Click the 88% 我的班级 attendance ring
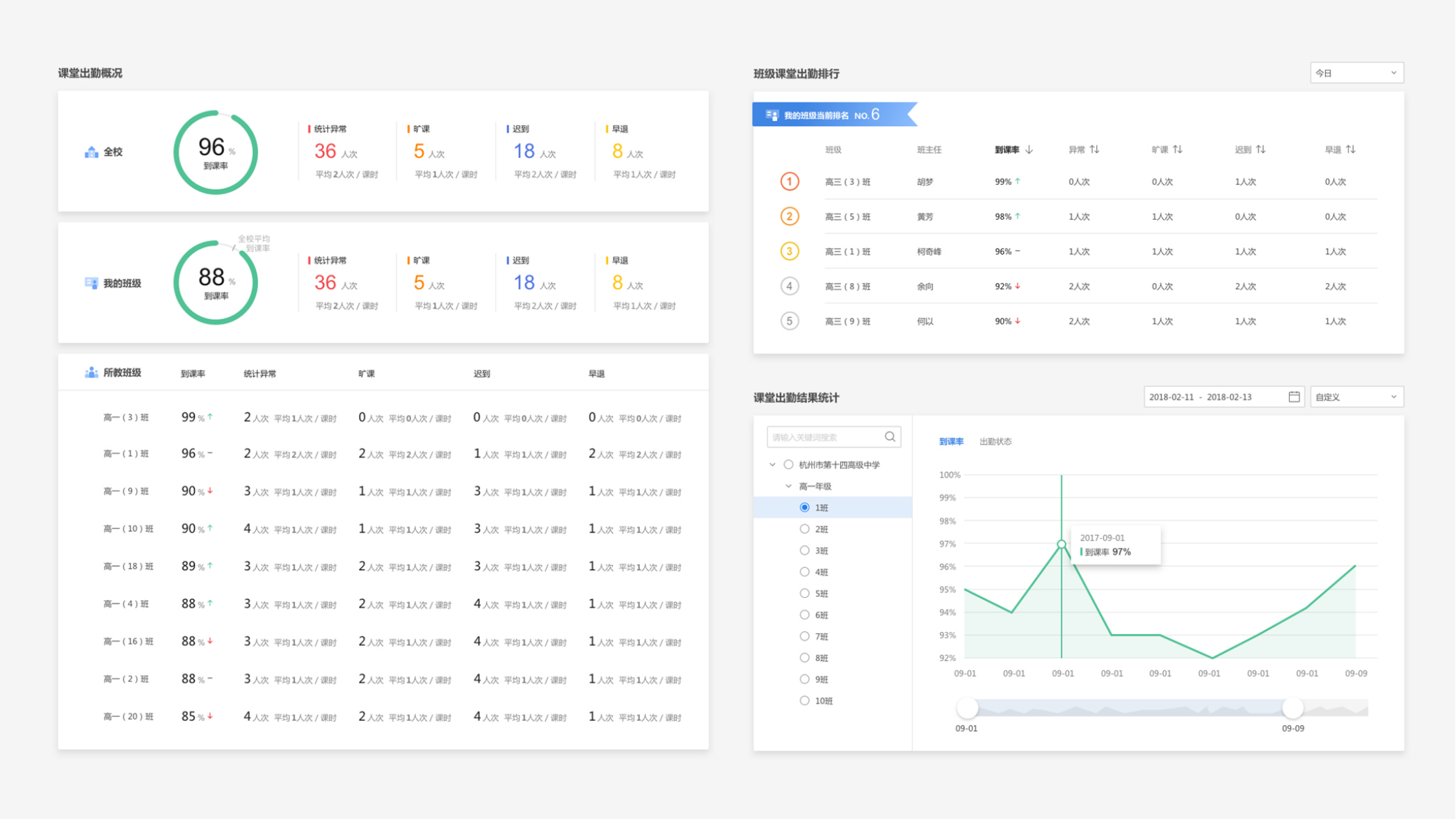Viewport: 1456px width, 819px height. (x=216, y=282)
